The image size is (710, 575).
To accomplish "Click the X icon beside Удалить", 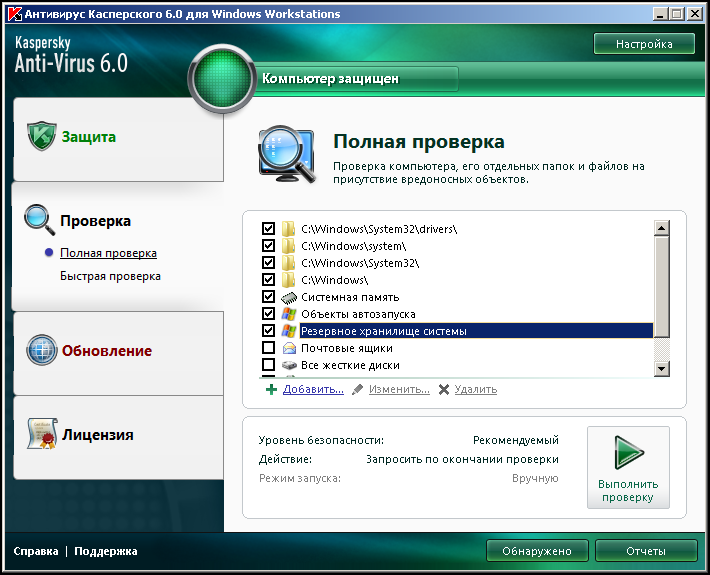I will pos(444,389).
